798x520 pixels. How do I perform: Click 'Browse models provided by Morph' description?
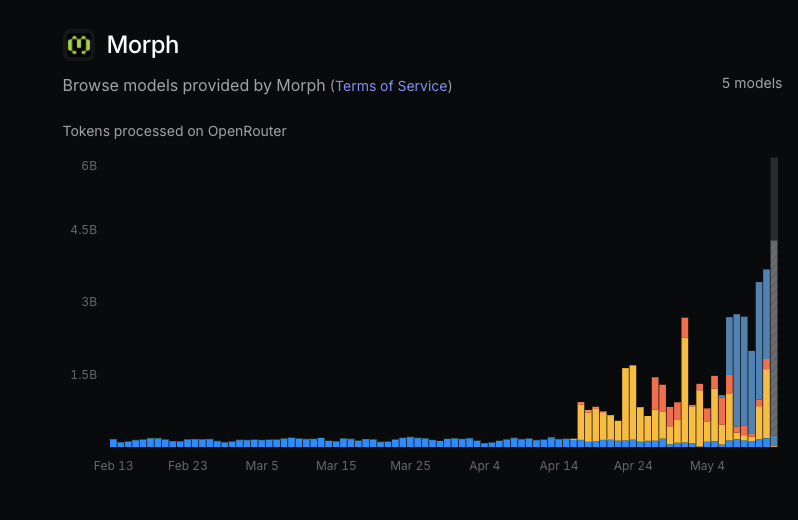point(194,86)
